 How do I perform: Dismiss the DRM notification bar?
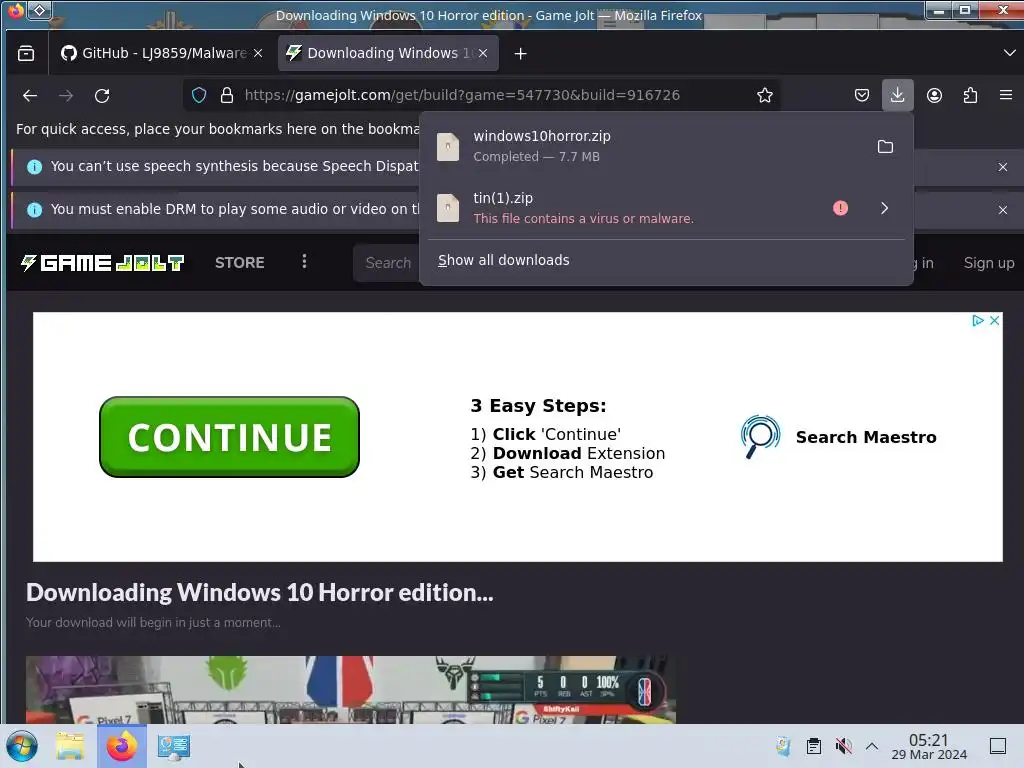1002,210
